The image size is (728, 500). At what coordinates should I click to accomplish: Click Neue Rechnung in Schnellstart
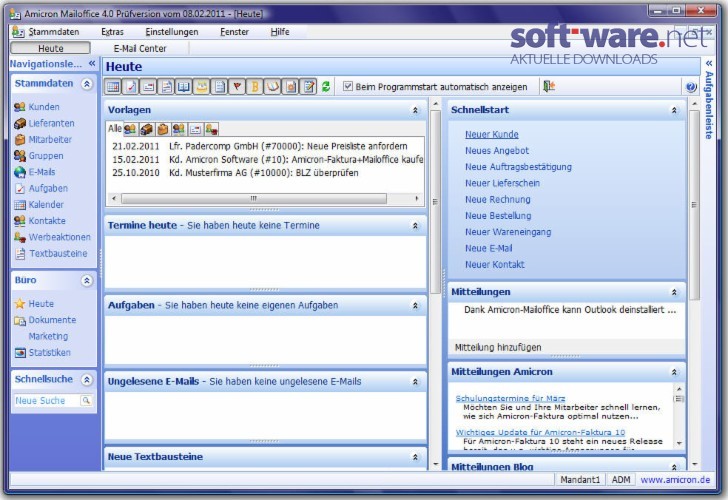point(498,199)
